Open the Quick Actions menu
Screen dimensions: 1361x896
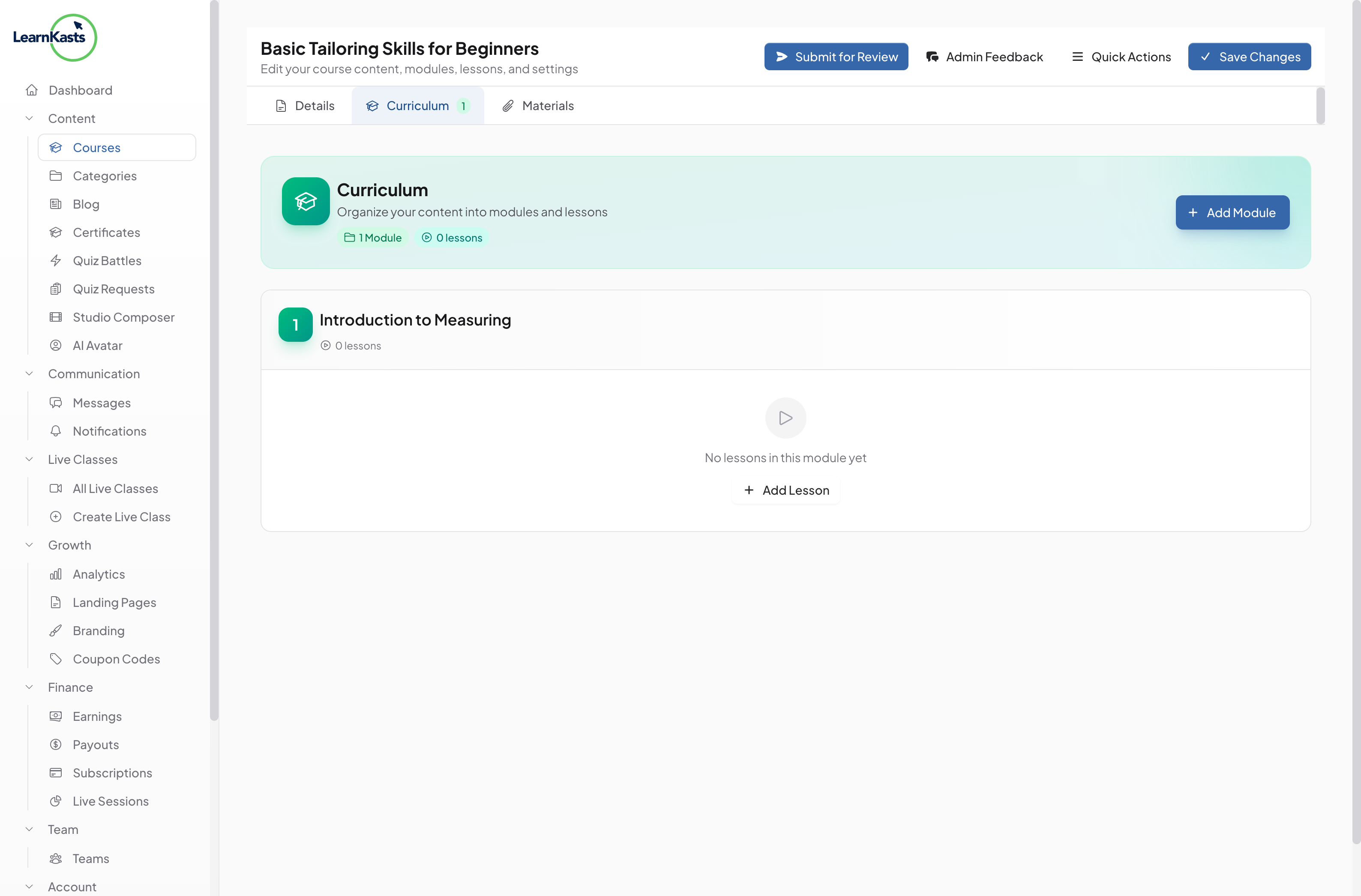coord(1121,57)
